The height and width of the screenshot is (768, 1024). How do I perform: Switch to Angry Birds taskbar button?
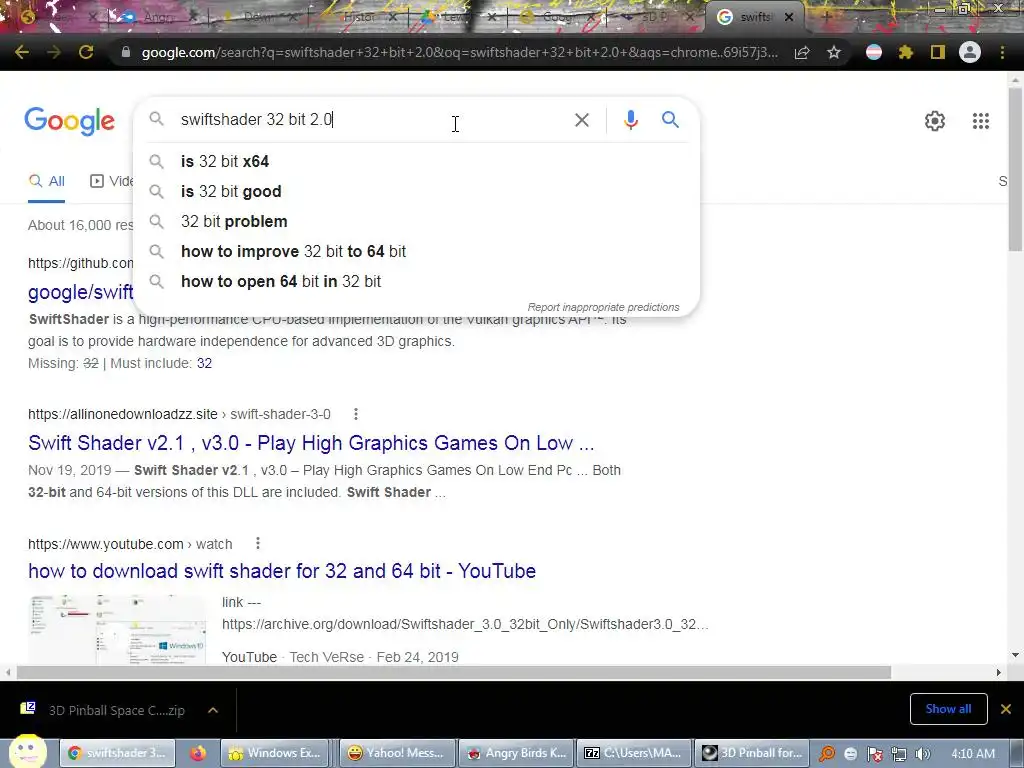(517, 753)
